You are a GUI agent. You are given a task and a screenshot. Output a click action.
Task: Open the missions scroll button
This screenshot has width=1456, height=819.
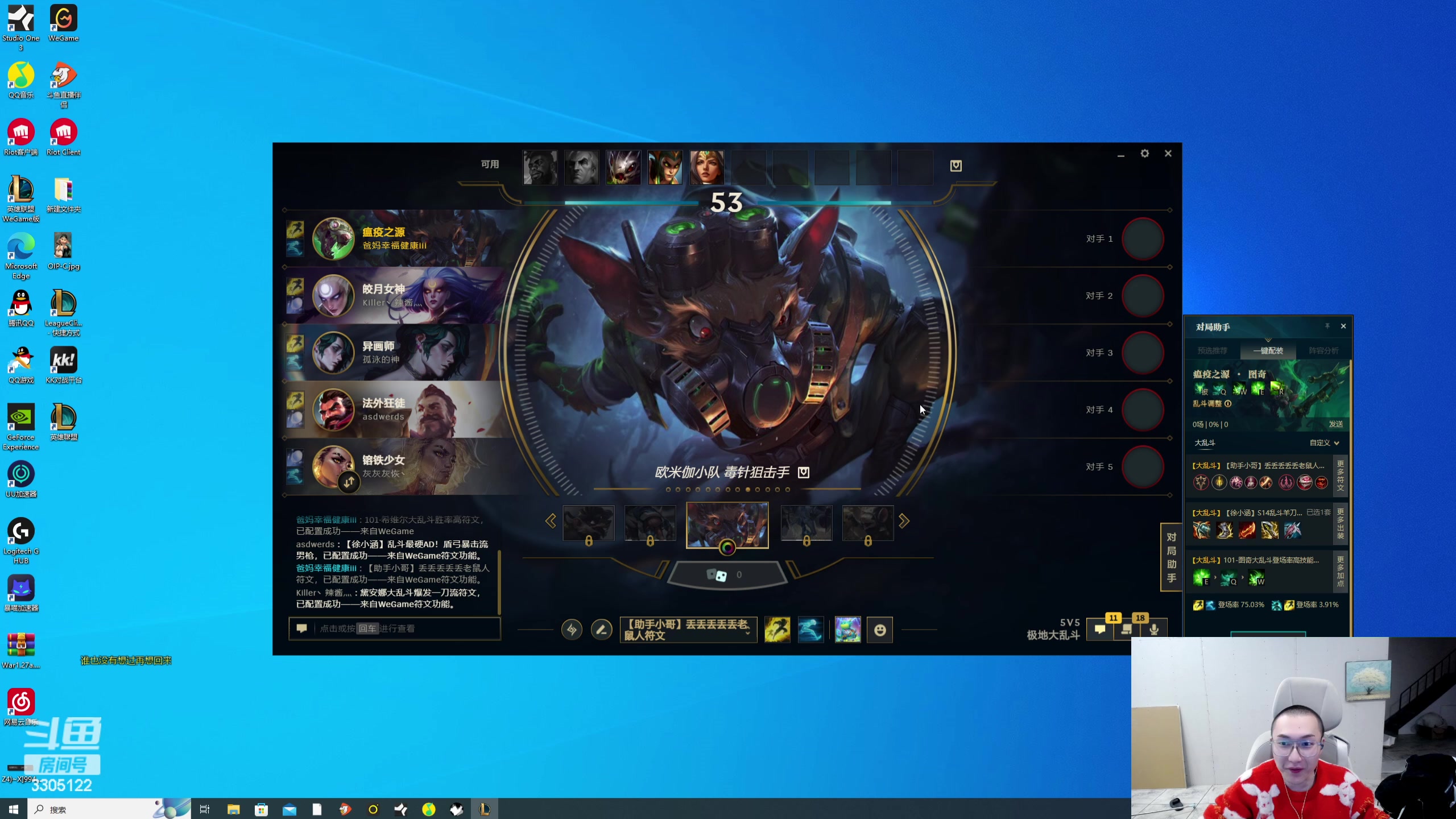click(1126, 630)
